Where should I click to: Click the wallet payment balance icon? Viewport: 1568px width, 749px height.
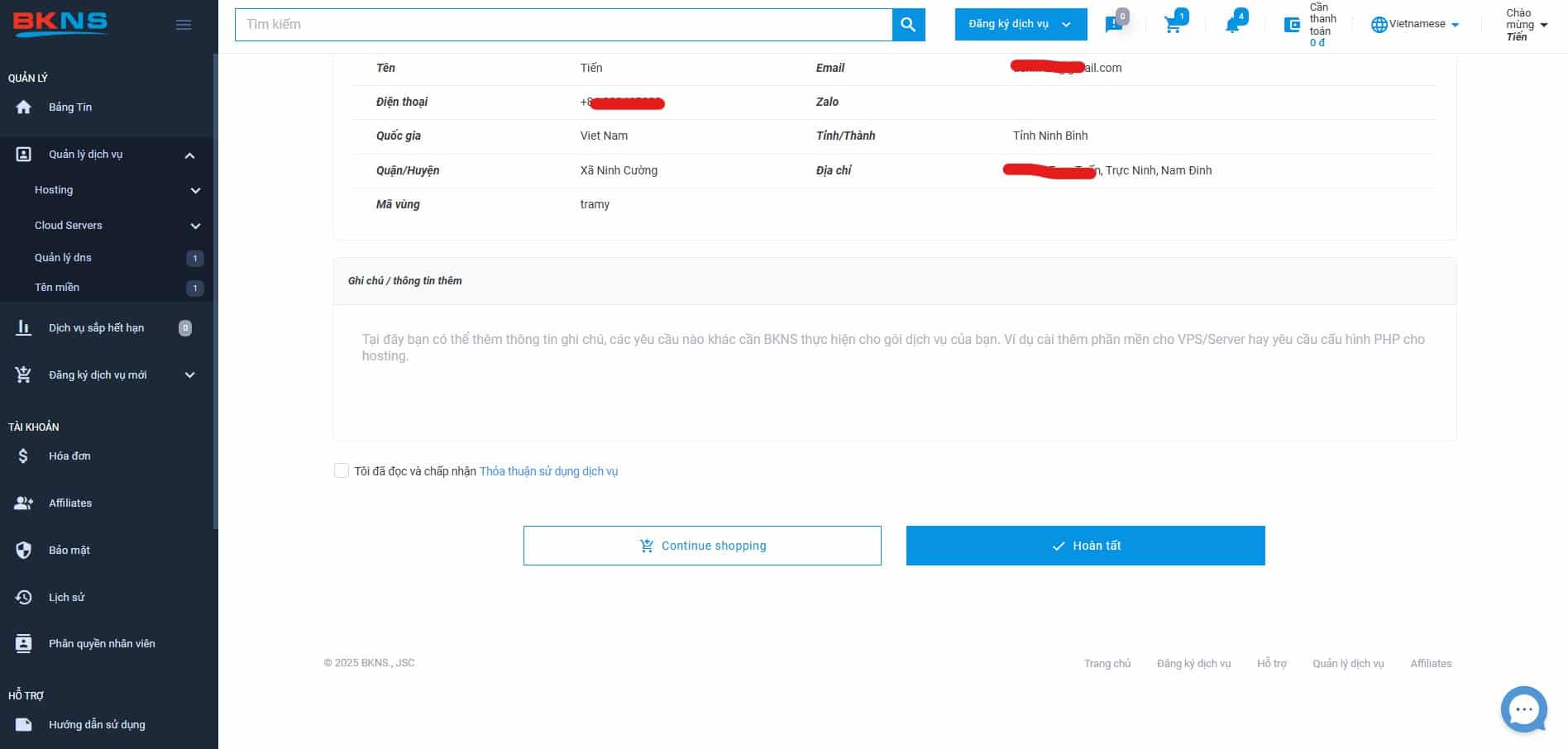[x=1292, y=25]
